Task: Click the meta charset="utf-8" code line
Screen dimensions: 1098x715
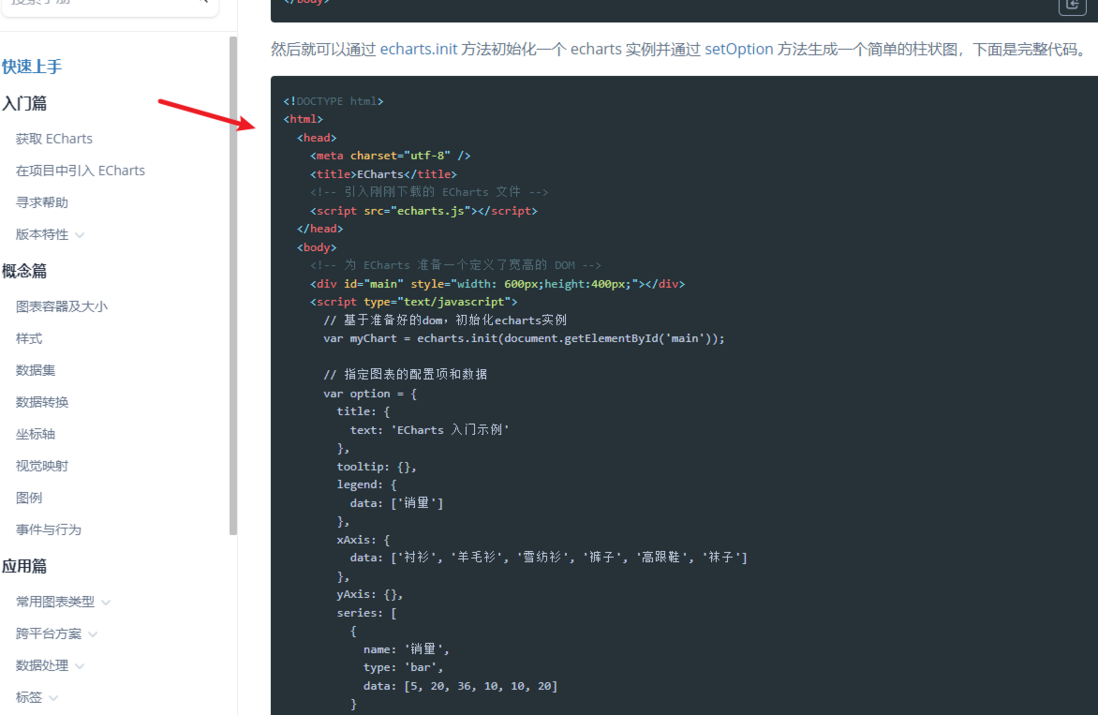Action: [x=391, y=155]
